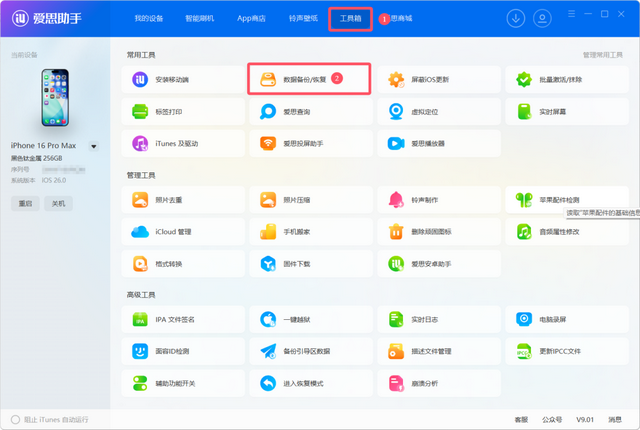Click the iPhone device thumbnail image
The height and width of the screenshot is (430, 640).
(x=55, y=98)
